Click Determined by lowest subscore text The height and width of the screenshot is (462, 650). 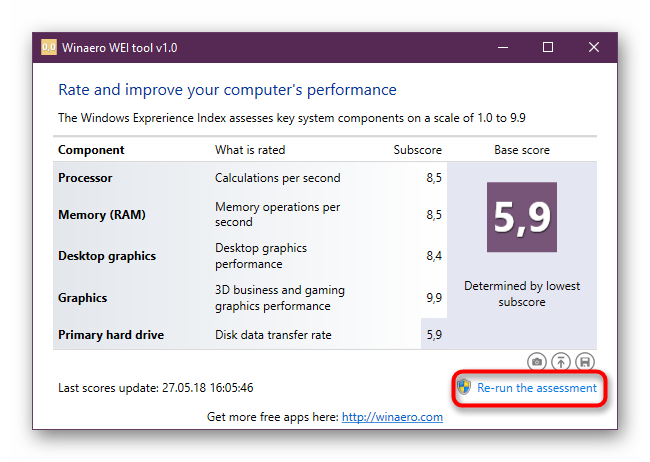[521, 294]
